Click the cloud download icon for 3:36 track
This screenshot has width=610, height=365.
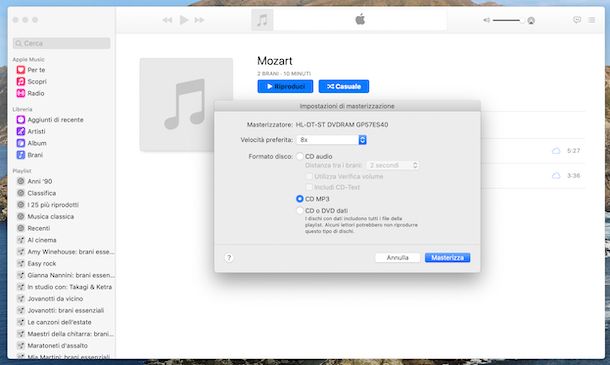[x=556, y=176]
